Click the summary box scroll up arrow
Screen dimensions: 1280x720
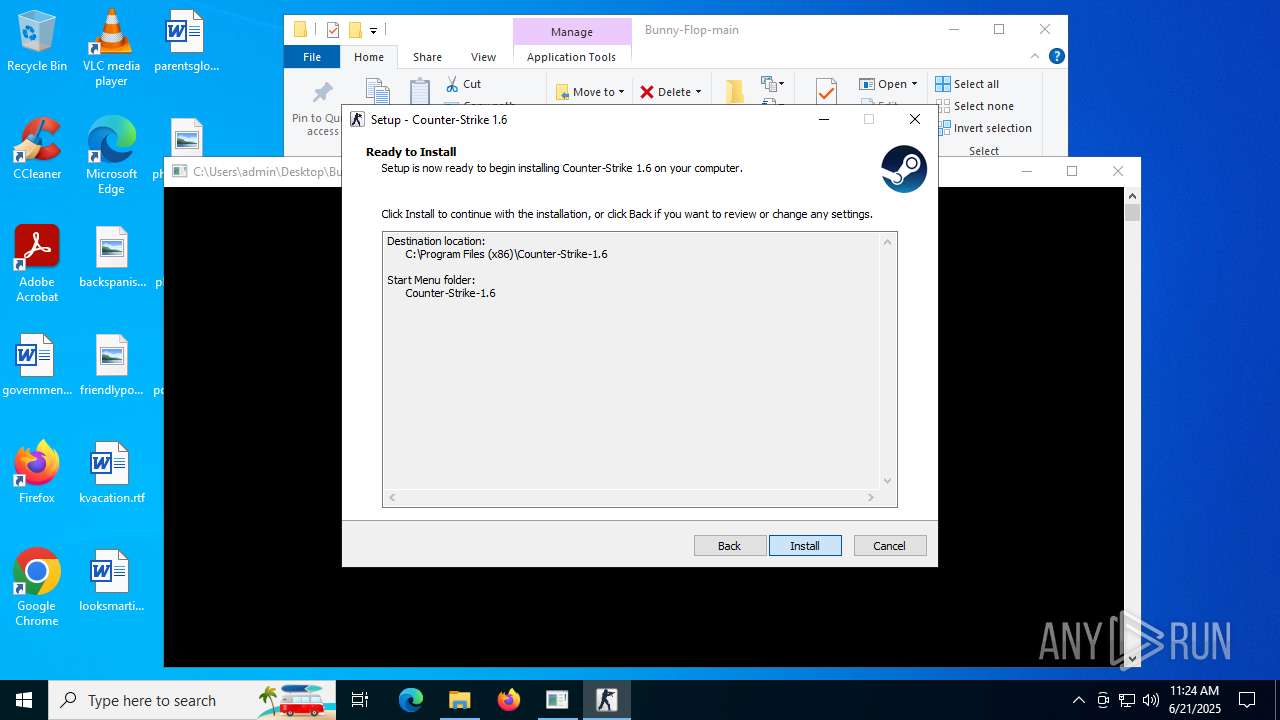click(887, 242)
